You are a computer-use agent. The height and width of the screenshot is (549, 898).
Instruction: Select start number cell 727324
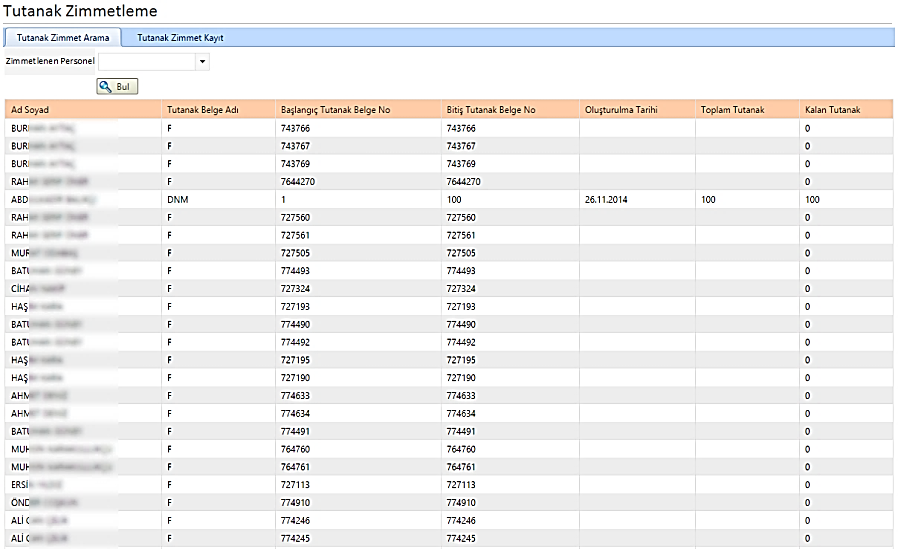tap(358, 289)
